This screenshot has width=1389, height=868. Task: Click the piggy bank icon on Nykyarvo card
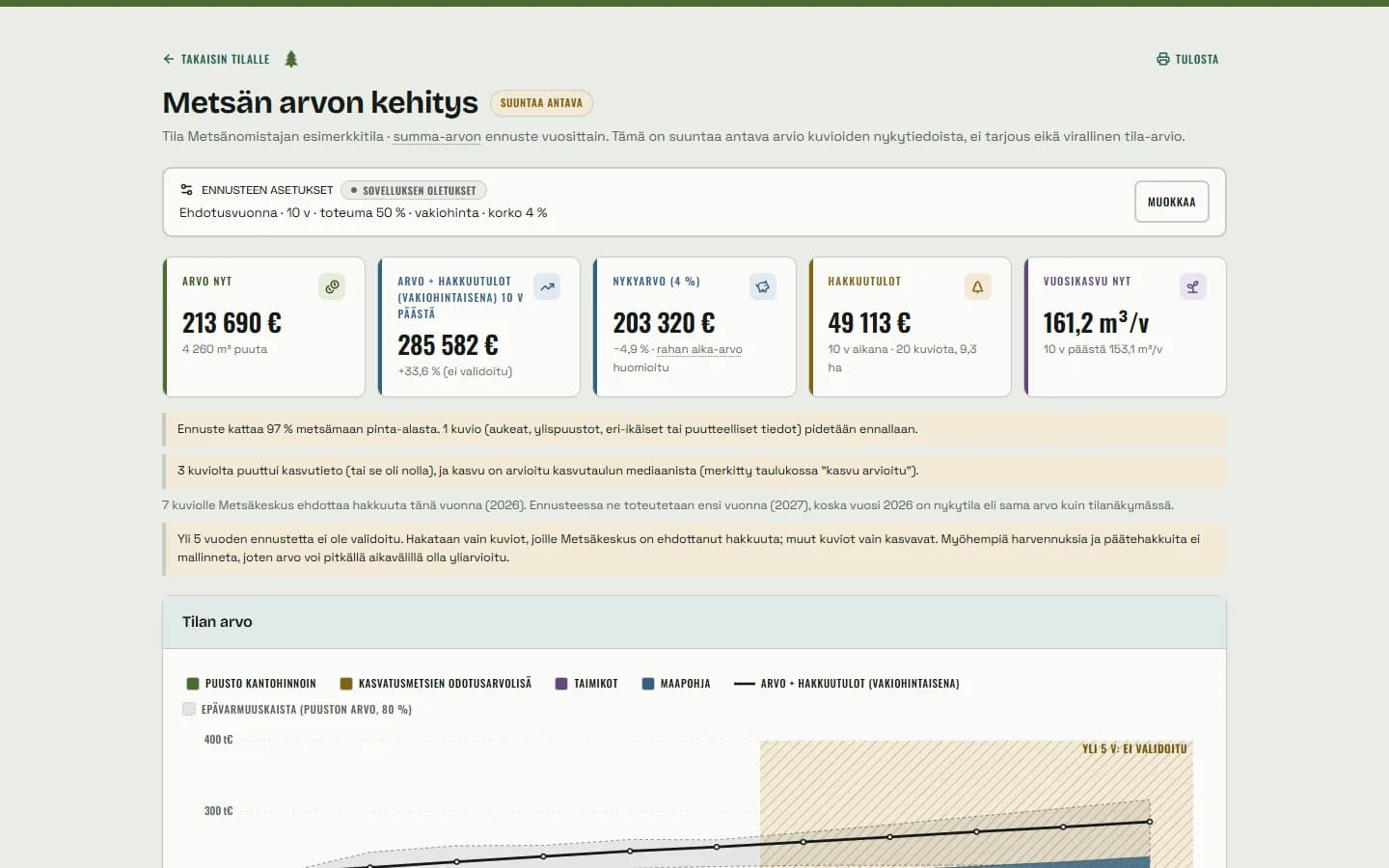tap(763, 286)
